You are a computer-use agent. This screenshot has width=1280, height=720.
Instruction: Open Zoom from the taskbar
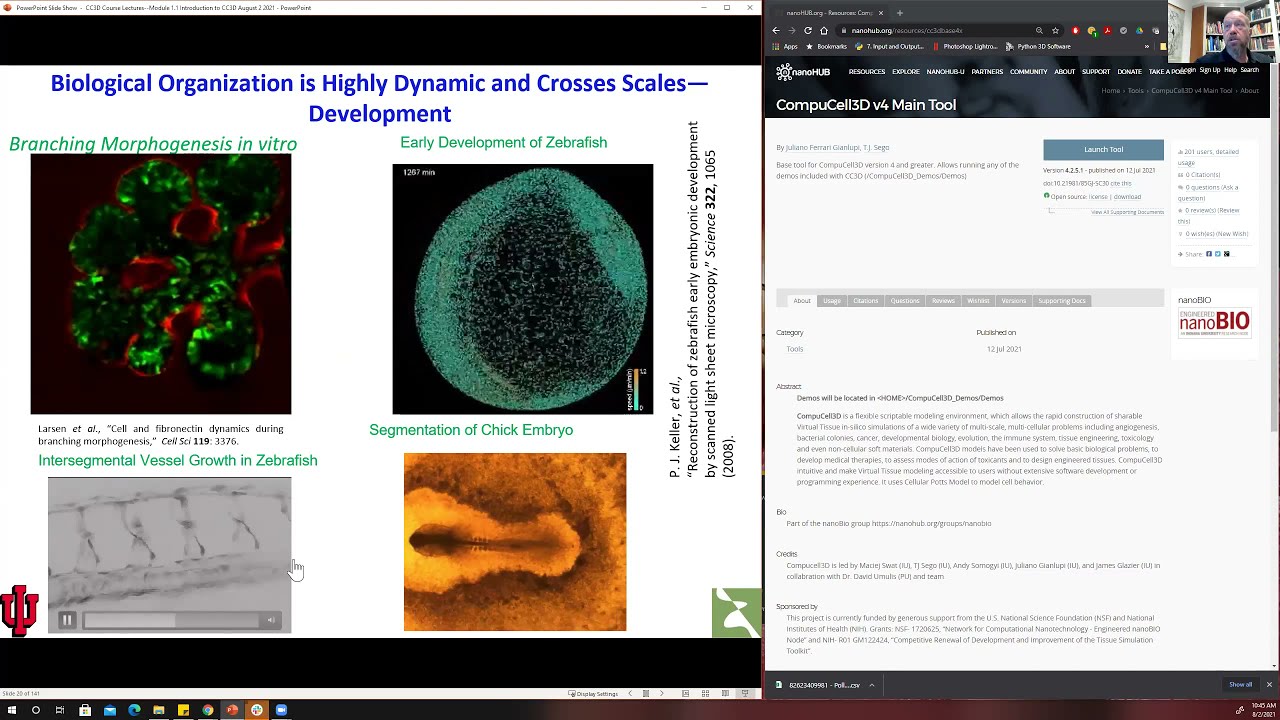pyautogui.click(x=281, y=710)
